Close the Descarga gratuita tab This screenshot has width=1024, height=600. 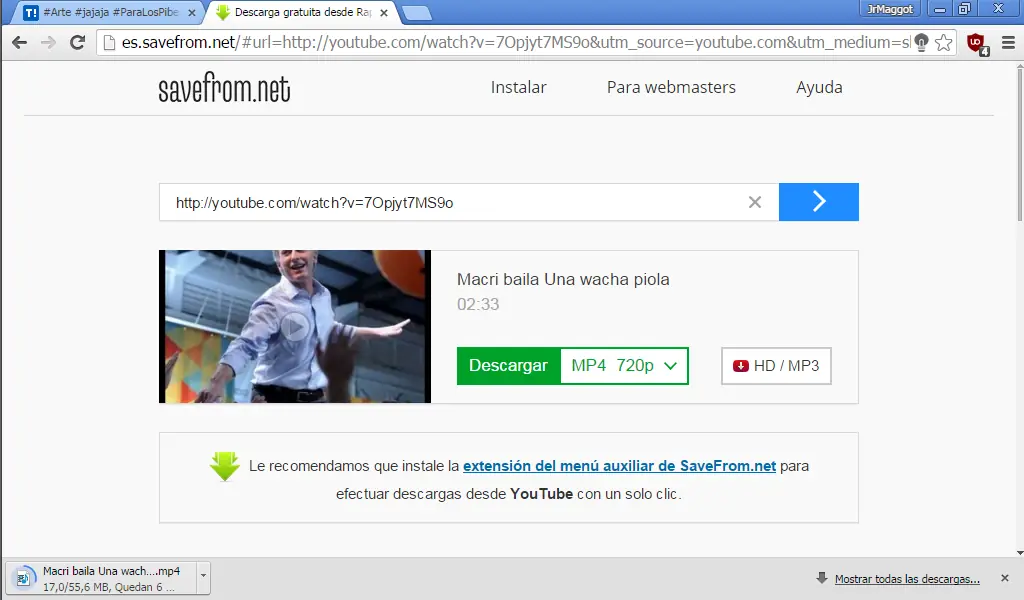click(384, 12)
